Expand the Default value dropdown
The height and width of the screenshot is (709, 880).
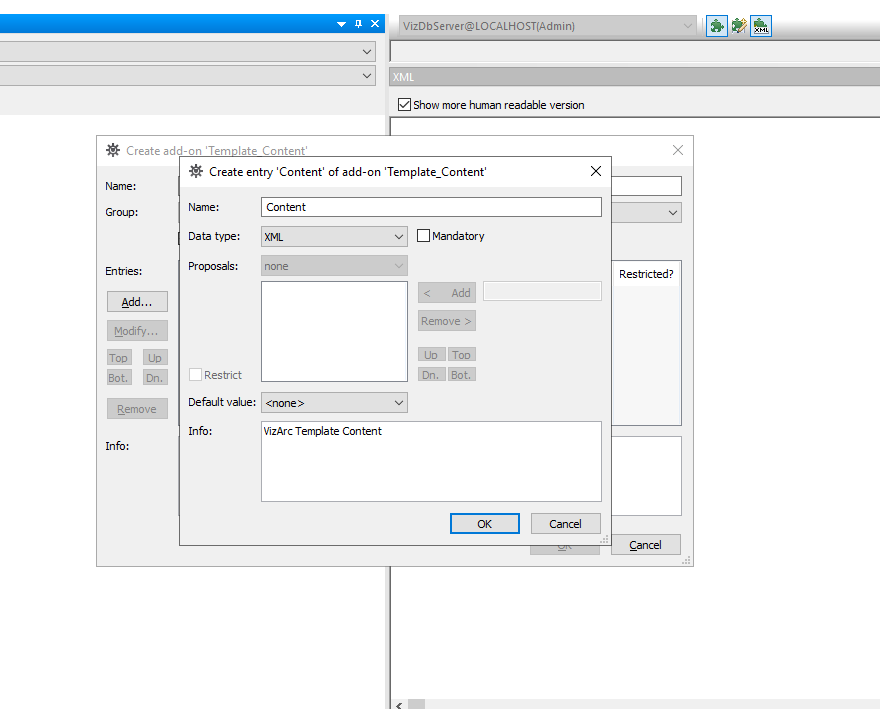coord(334,403)
